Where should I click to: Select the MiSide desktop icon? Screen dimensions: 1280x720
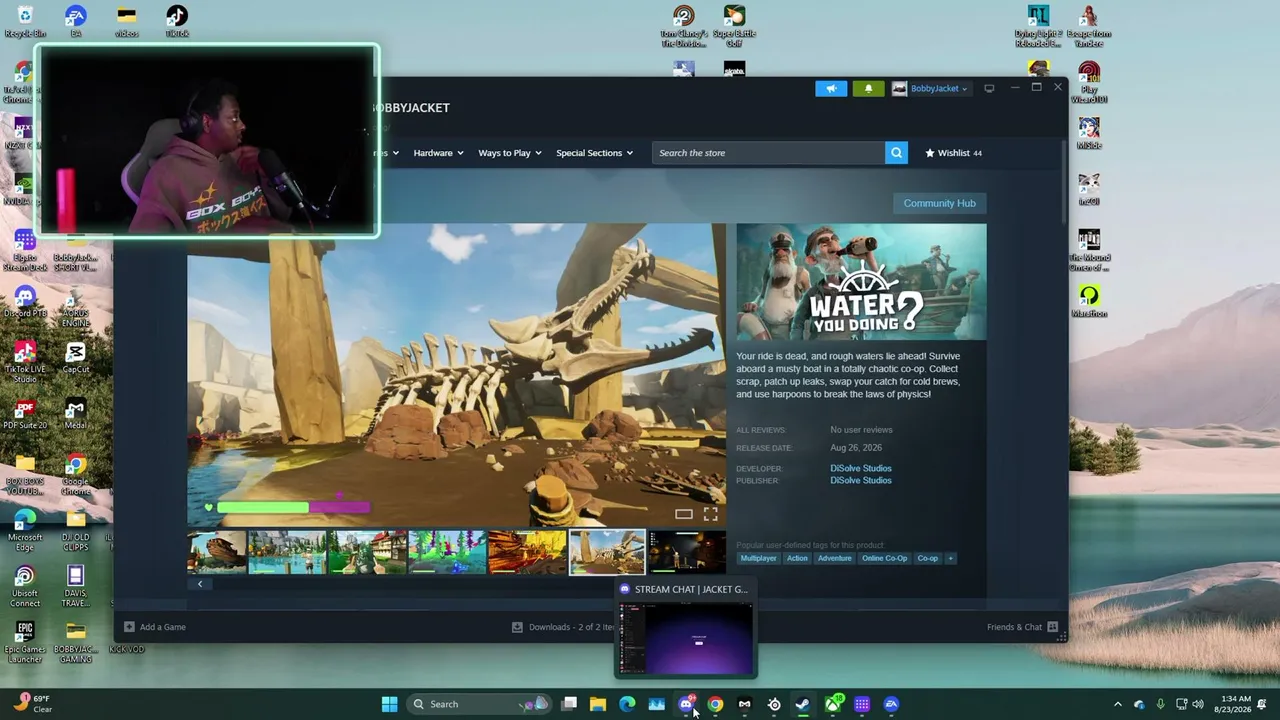coord(1089,134)
